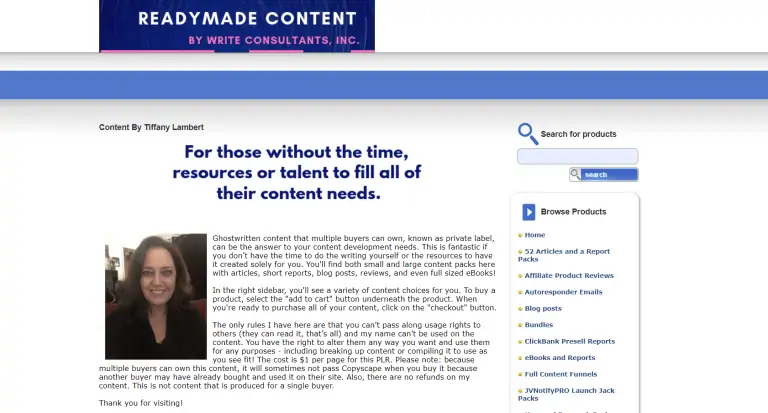
Task: Click inside the product search field
Action: click(577, 156)
